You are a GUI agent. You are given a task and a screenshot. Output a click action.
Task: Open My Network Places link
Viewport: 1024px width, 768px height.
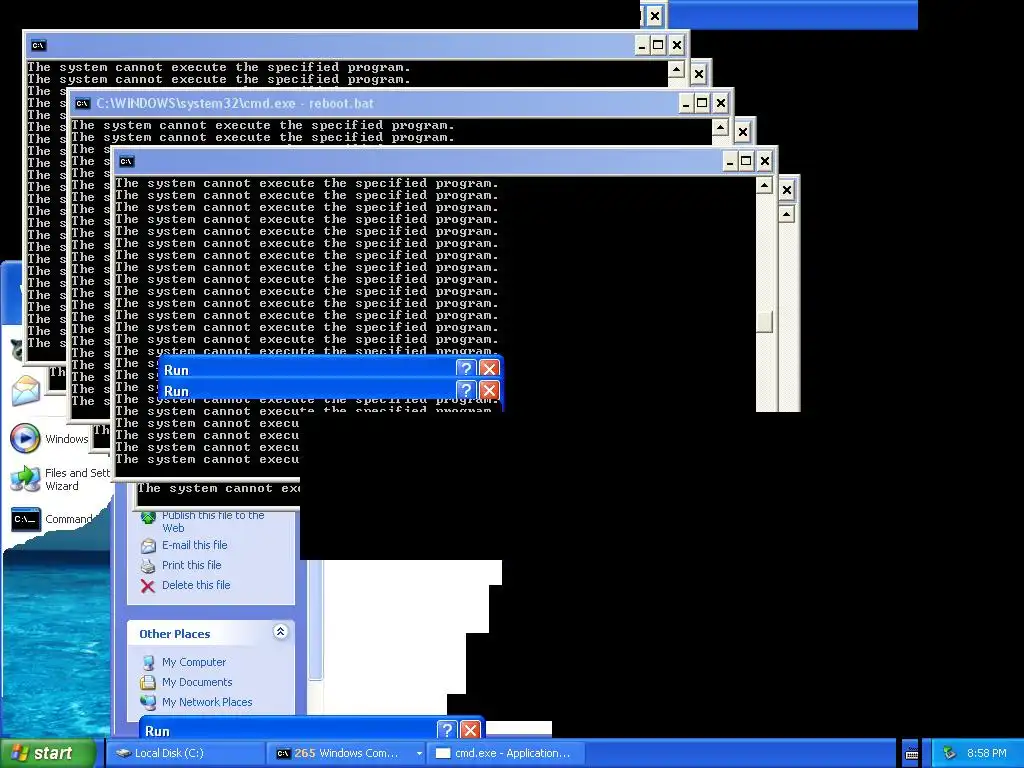click(x=207, y=702)
